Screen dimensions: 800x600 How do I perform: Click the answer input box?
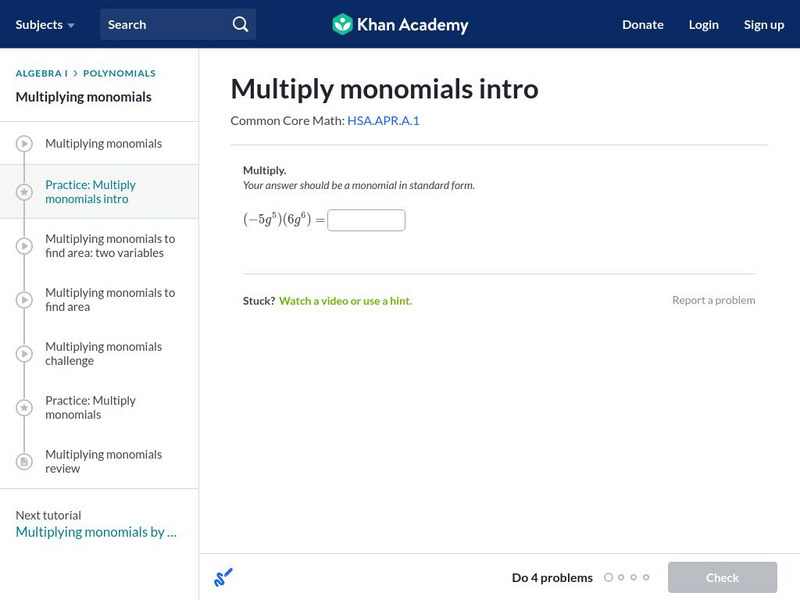(366, 220)
